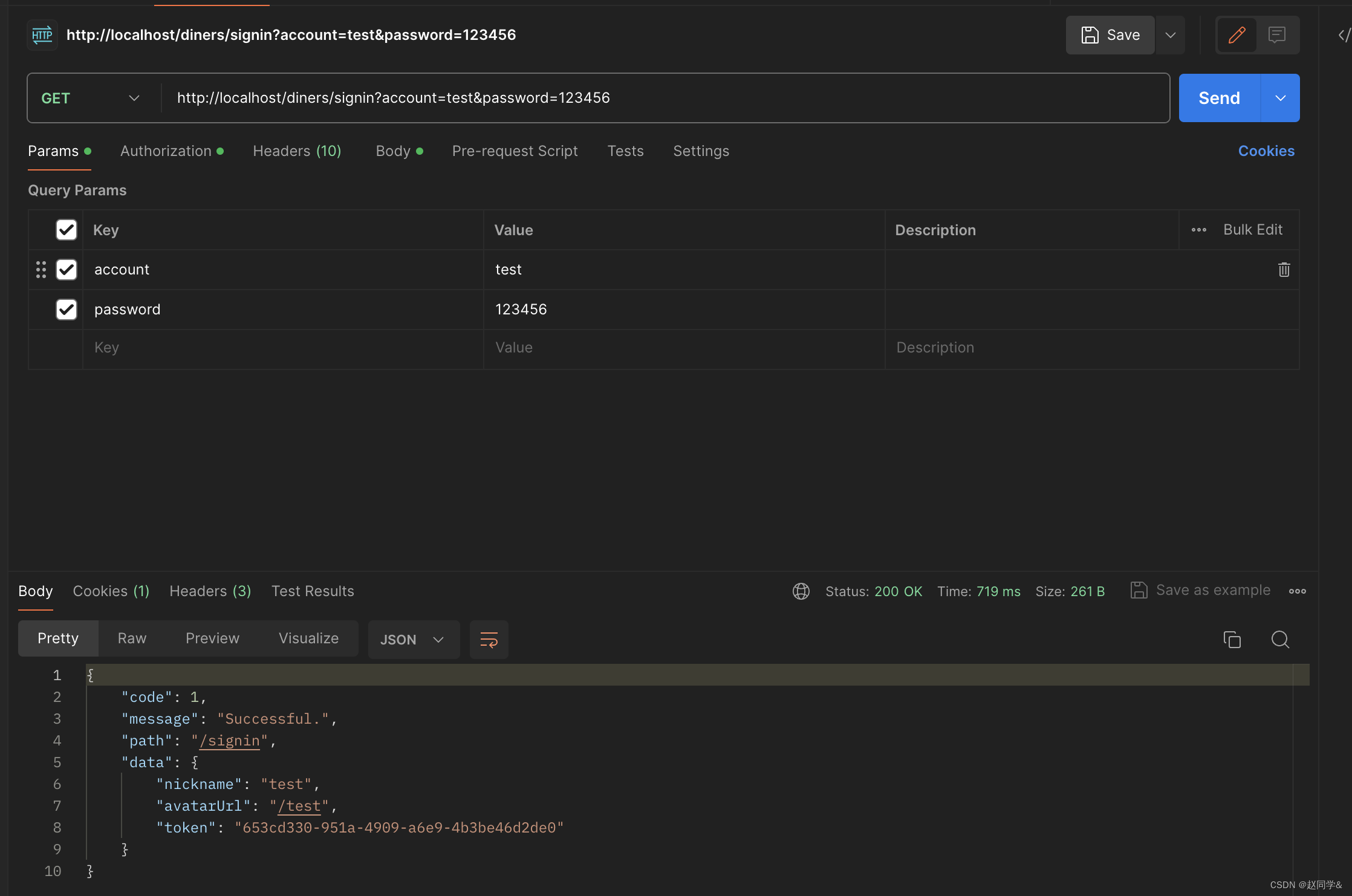Uncheck the account parameter checkbox
Image resolution: width=1352 pixels, height=896 pixels.
67,270
